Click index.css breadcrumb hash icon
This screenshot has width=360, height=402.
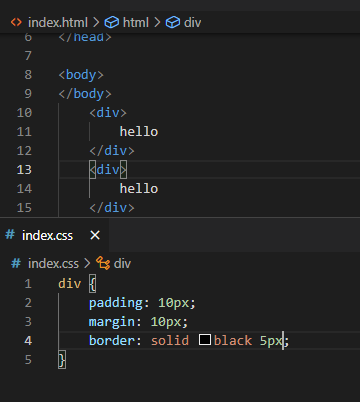click(16, 263)
